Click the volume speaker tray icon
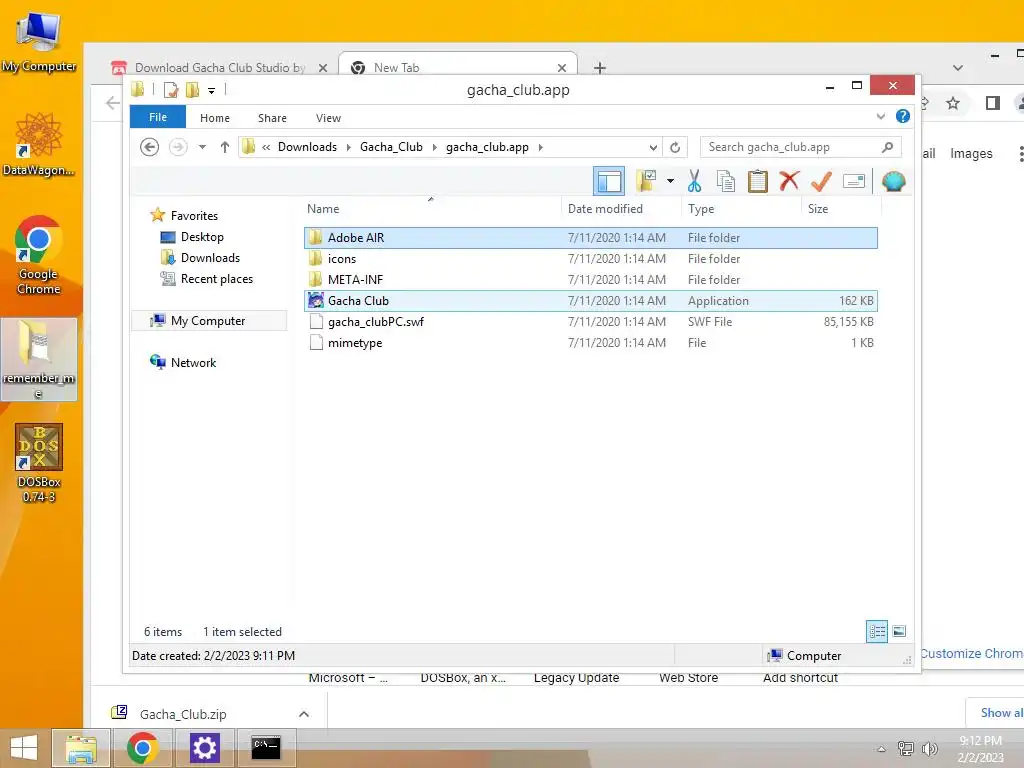The height and width of the screenshot is (768, 1024). pyautogui.click(x=929, y=748)
